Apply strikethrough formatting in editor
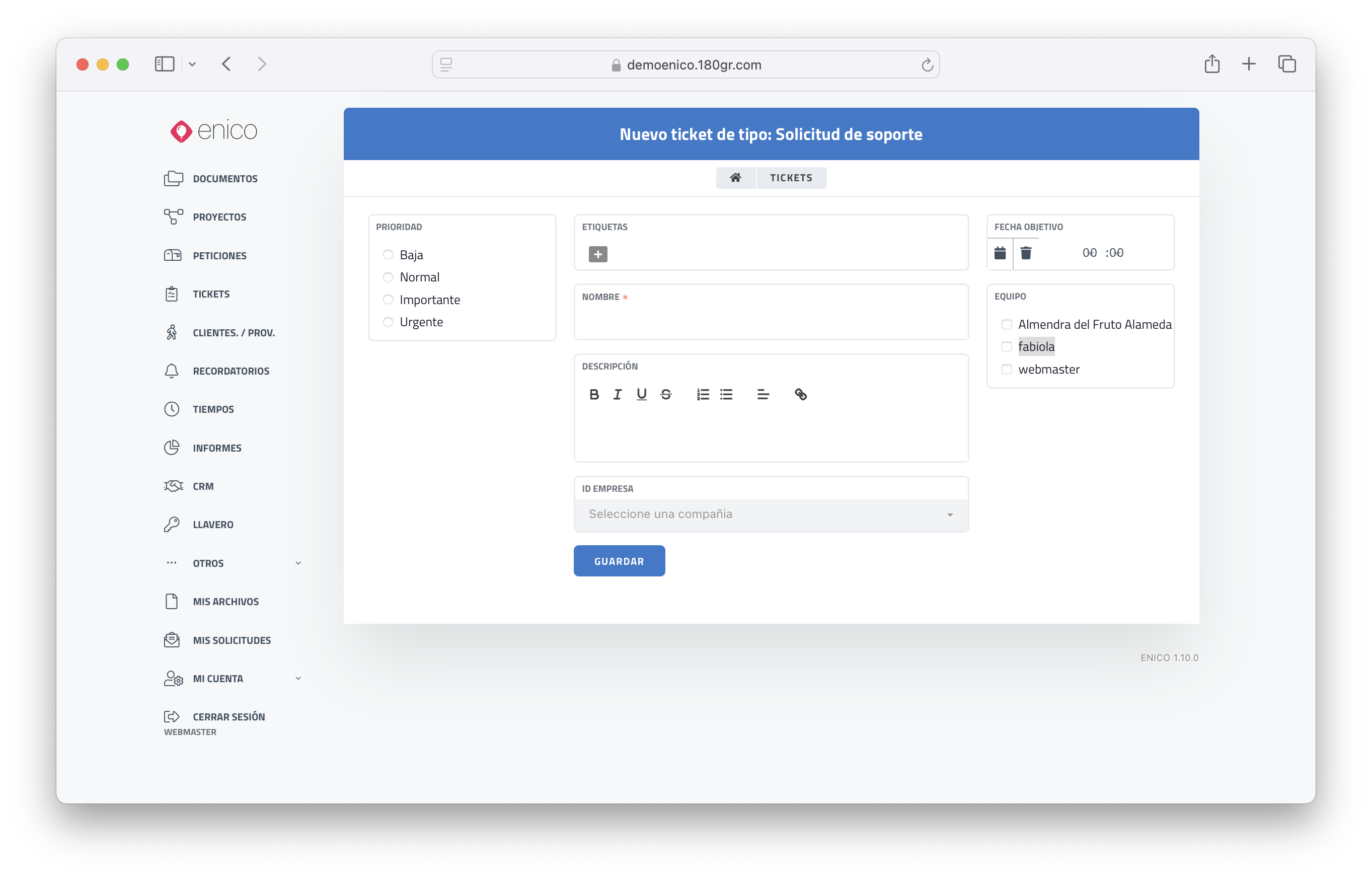1372x878 pixels. [666, 394]
